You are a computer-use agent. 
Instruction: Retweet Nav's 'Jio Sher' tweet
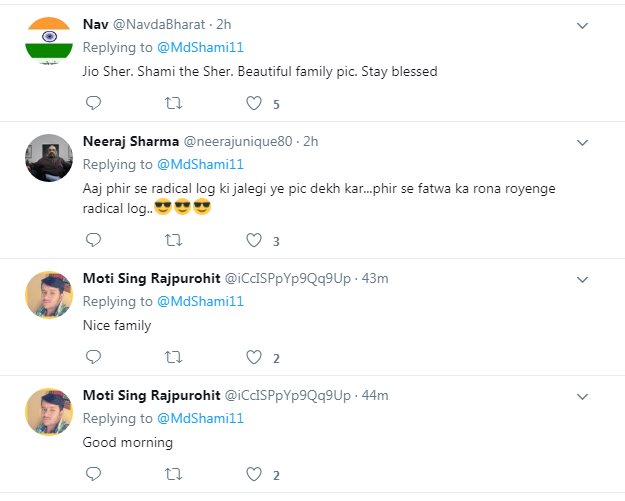tap(173, 103)
